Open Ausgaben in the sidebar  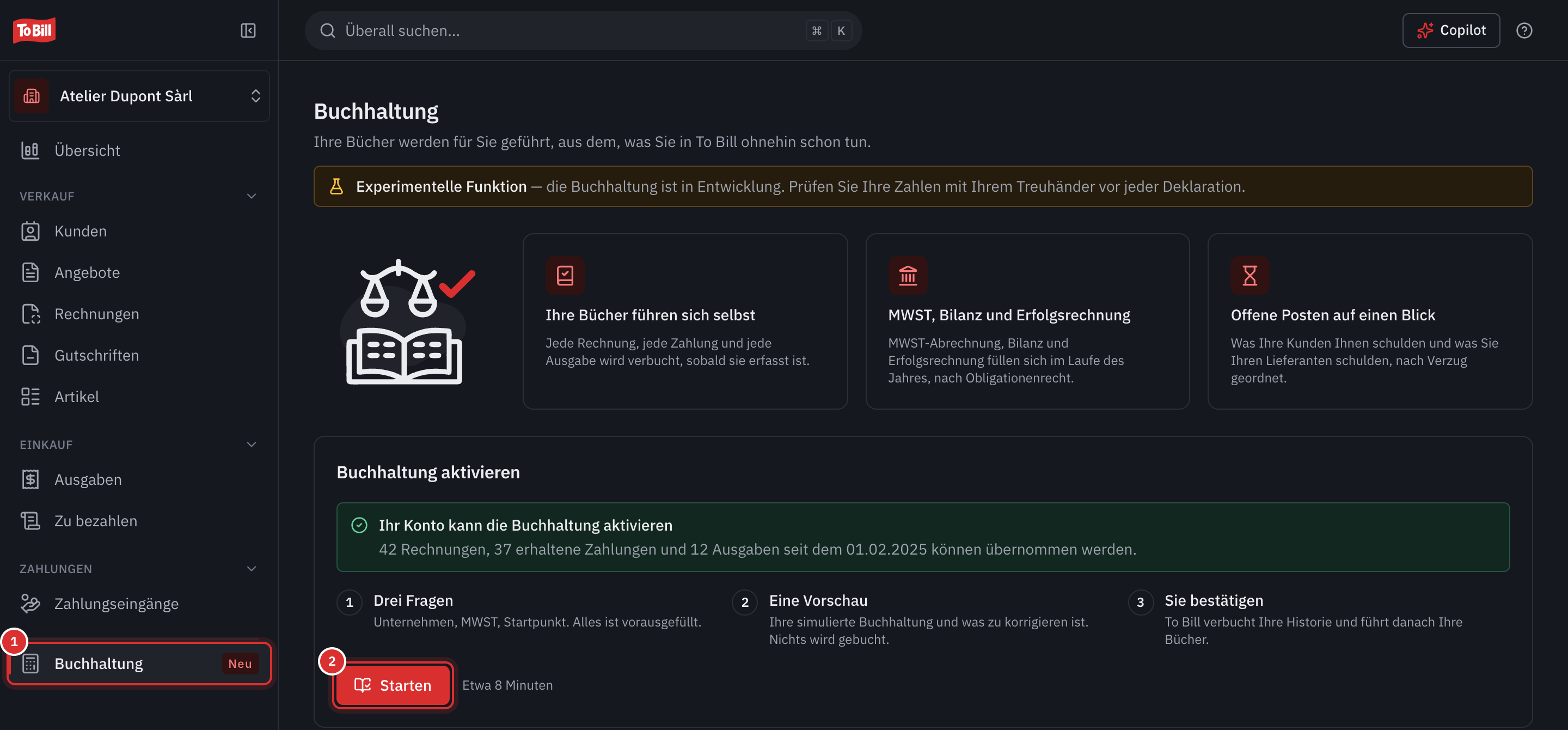point(139,480)
